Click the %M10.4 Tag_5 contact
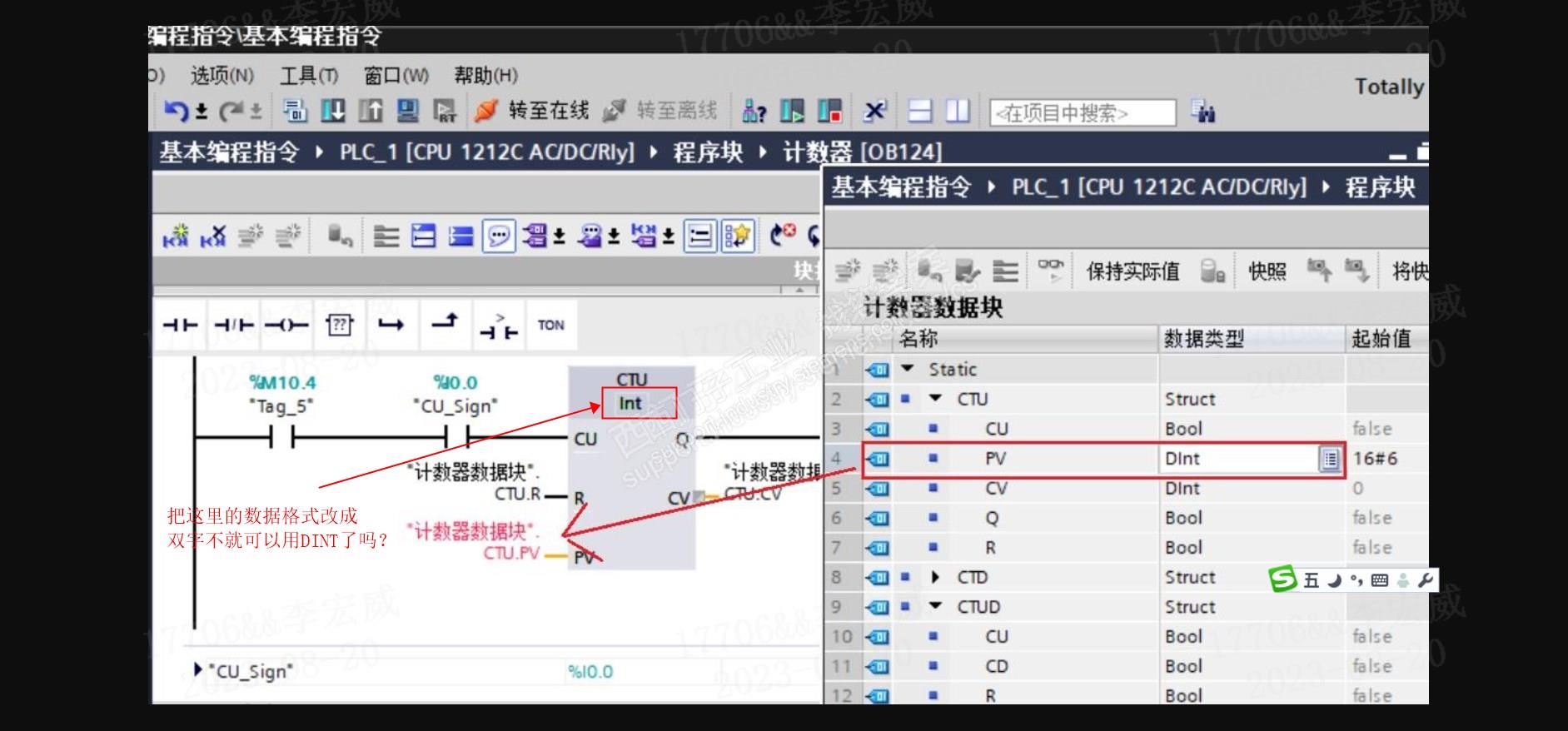The width and height of the screenshot is (1568, 731). click(x=282, y=436)
